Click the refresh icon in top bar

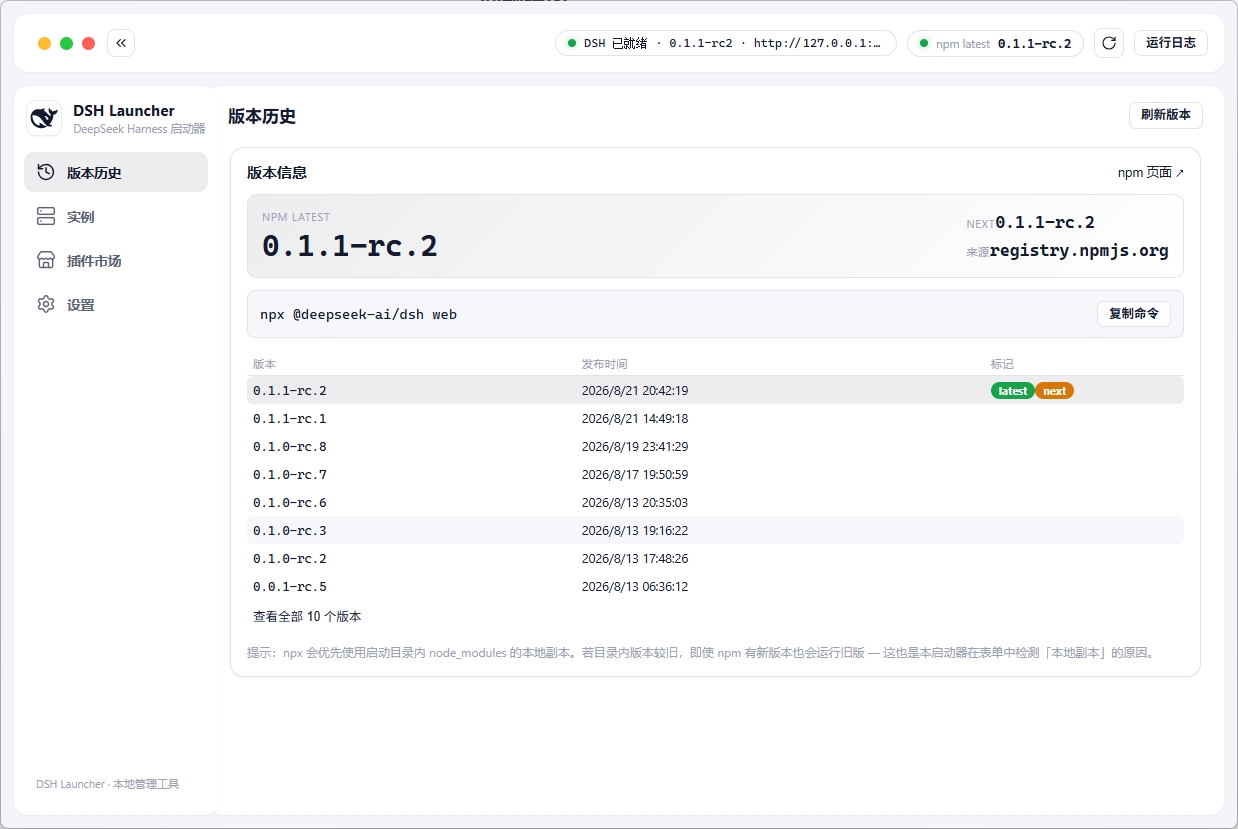1108,43
